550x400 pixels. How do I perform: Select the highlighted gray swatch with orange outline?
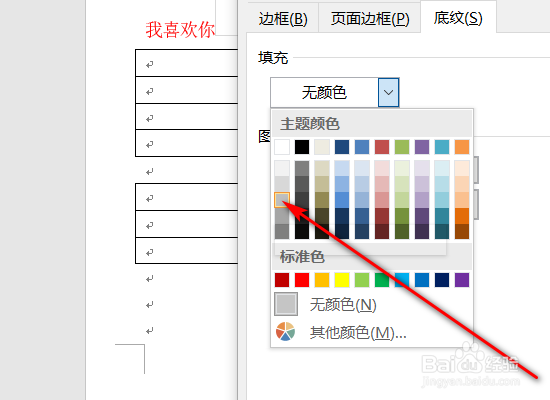(x=282, y=200)
